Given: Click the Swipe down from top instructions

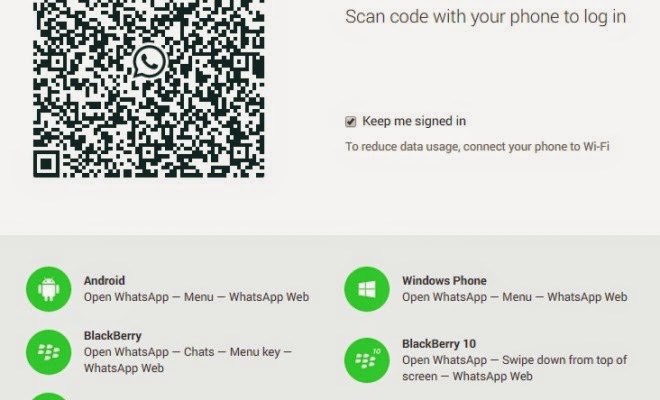Looking at the screenshot, I should point(515,368).
